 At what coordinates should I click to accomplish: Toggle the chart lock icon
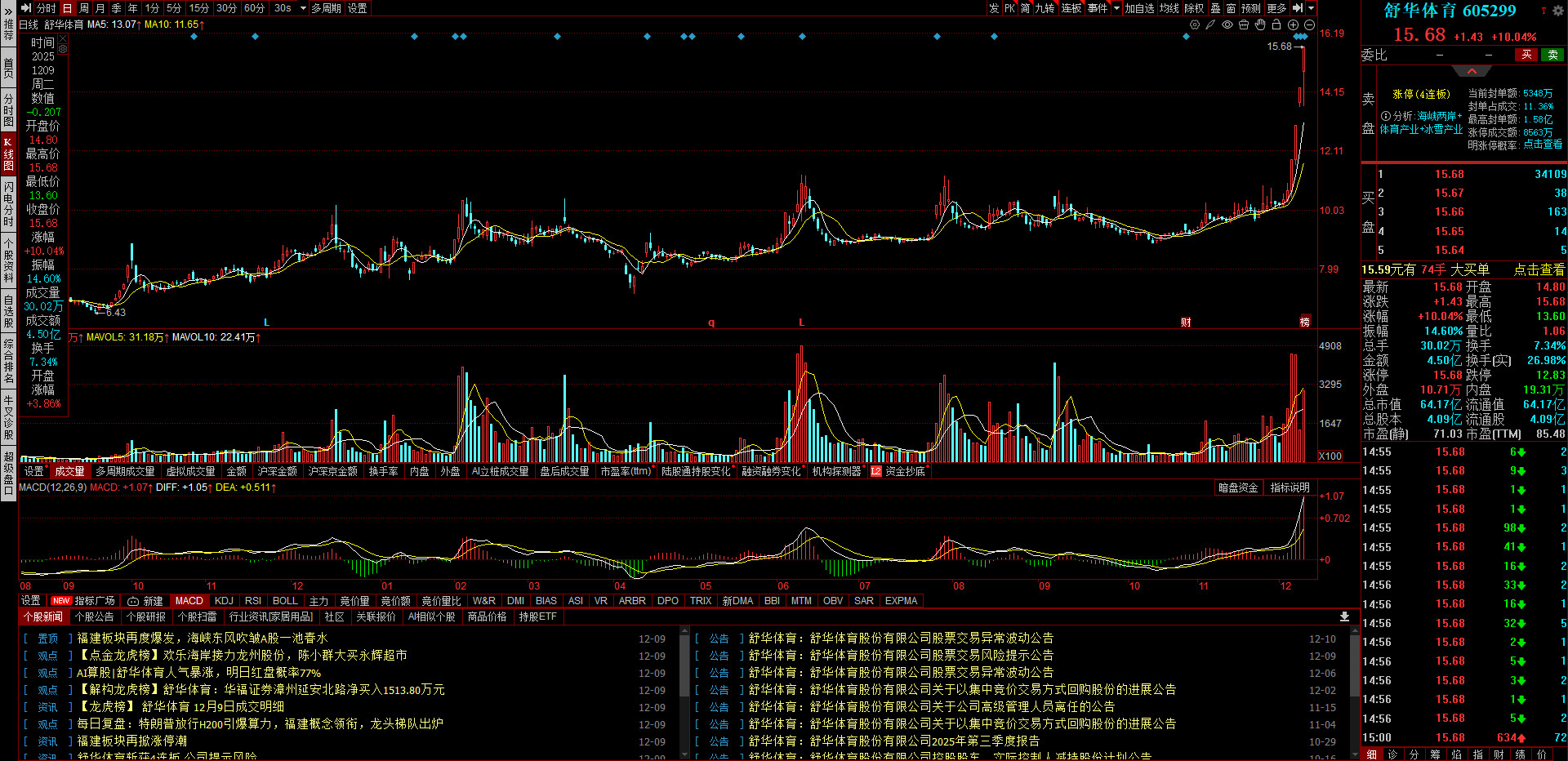[x=1276, y=24]
